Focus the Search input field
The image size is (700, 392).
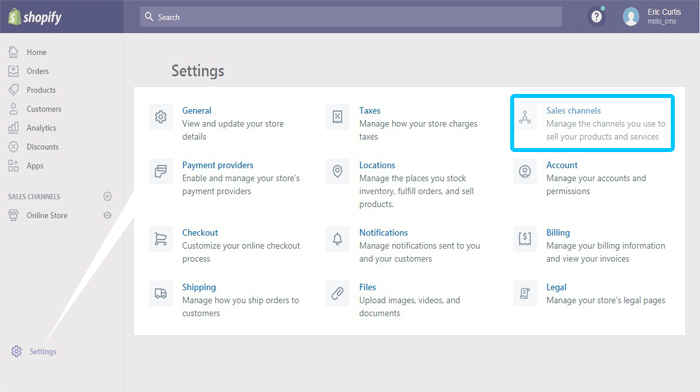click(x=350, y=17)
